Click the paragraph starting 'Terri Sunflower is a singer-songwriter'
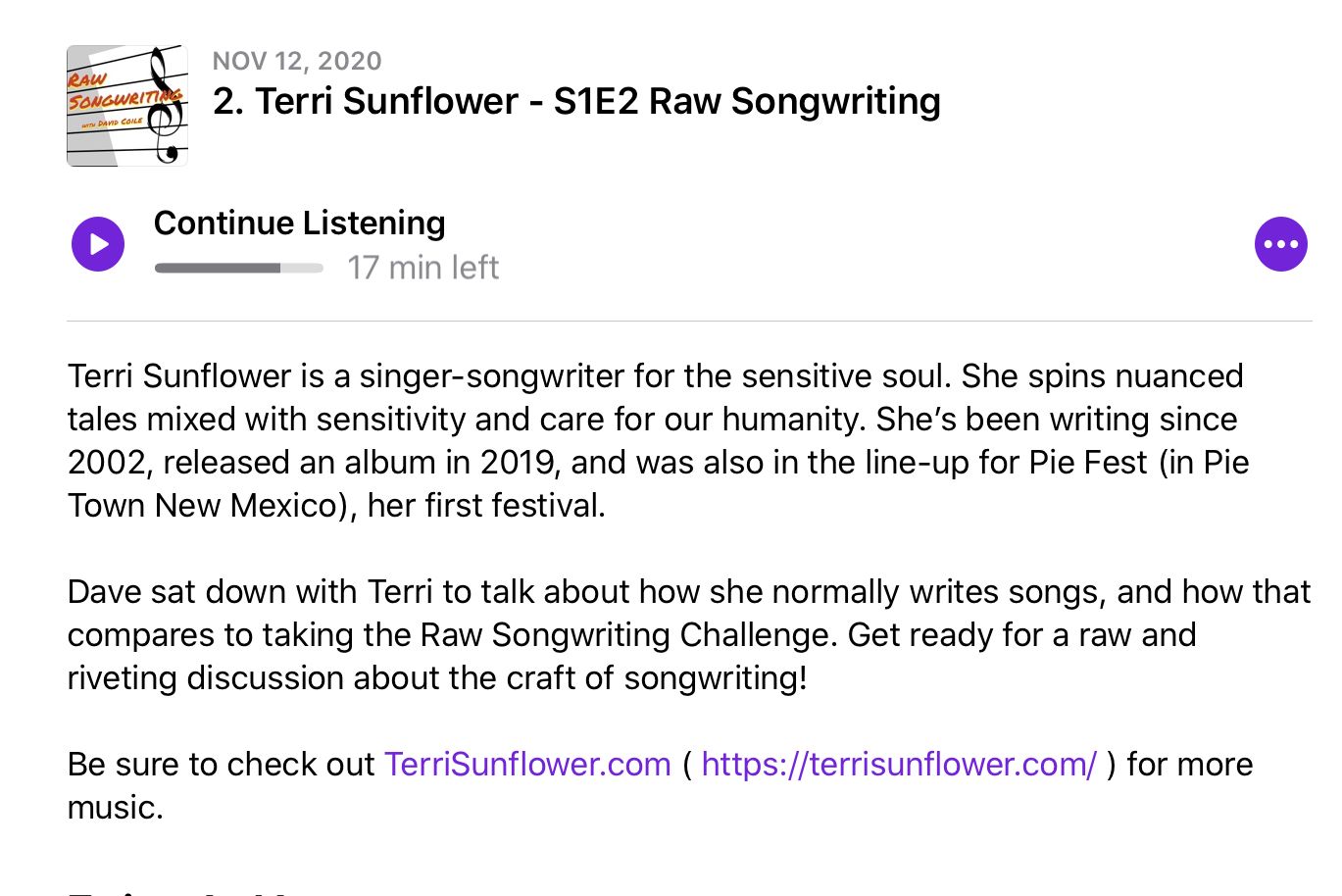 point(655,440)
